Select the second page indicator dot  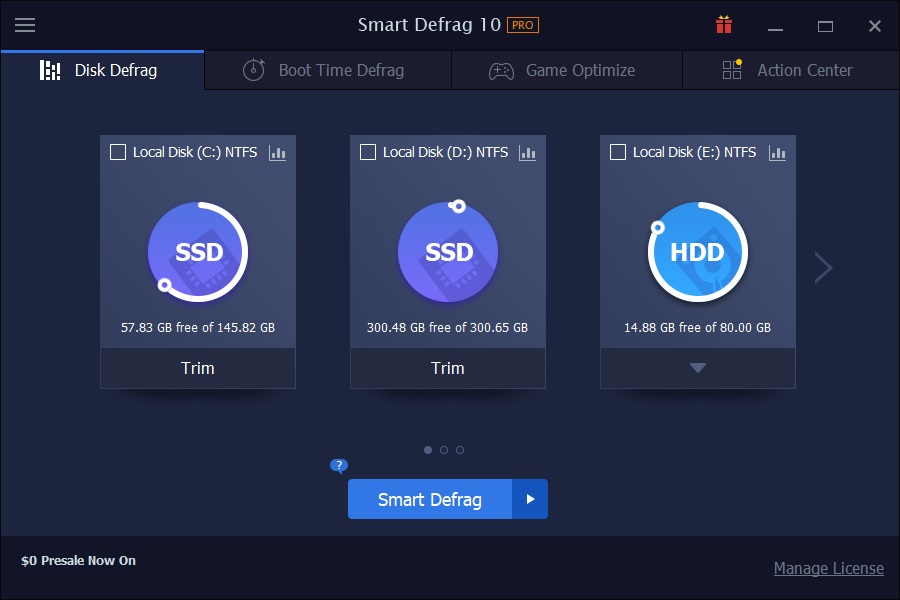tap(444, 450)
